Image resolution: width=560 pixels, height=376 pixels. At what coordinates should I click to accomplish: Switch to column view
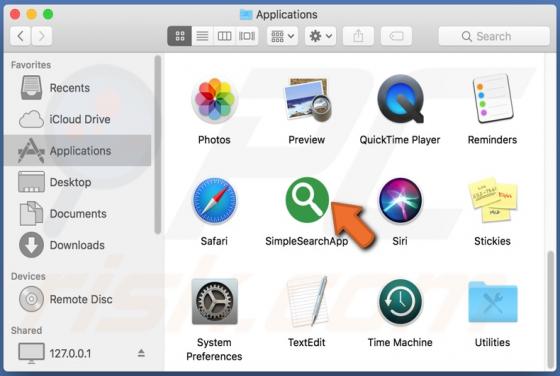(224, 36)
